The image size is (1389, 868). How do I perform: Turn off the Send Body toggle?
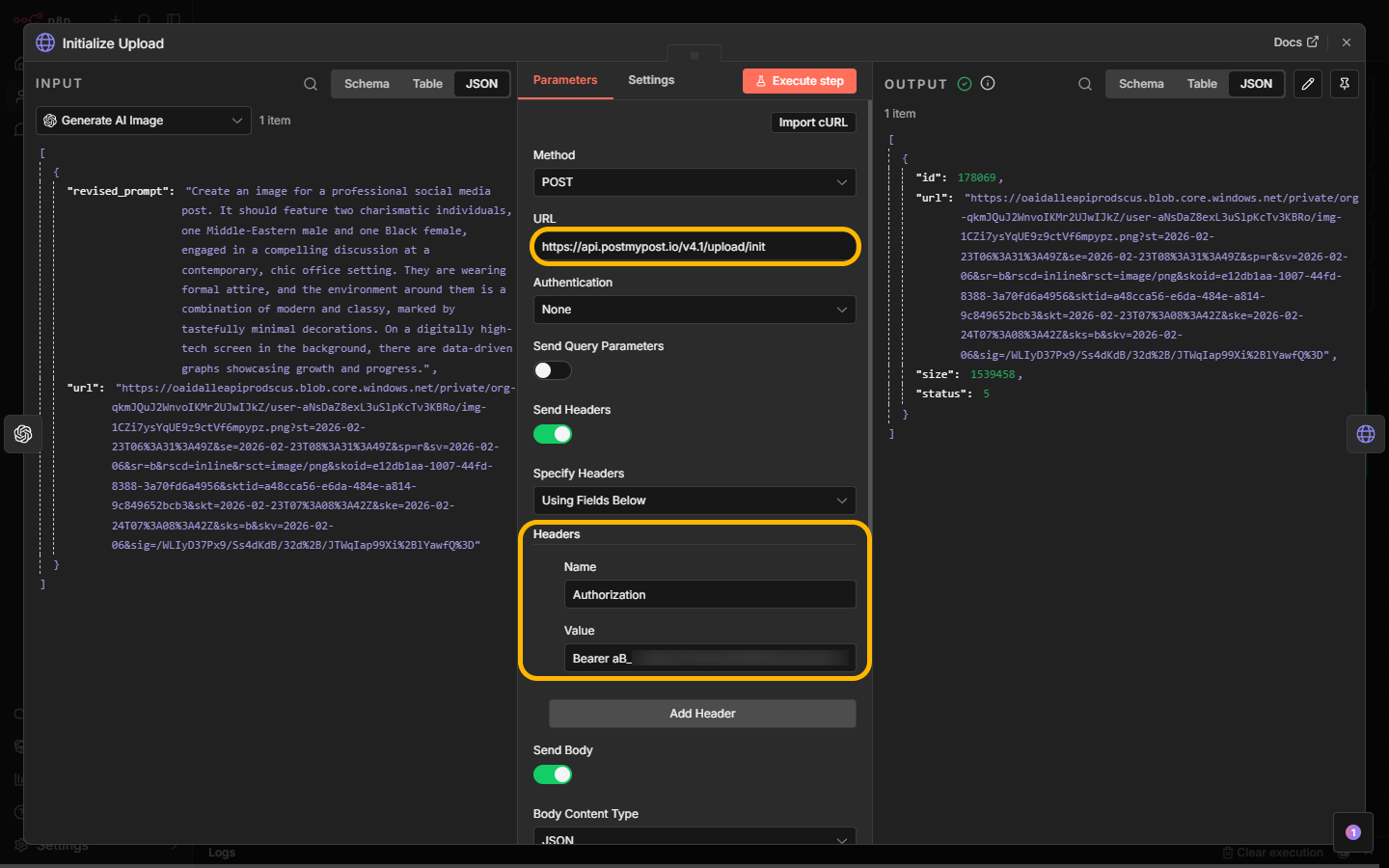coord(553,774)
